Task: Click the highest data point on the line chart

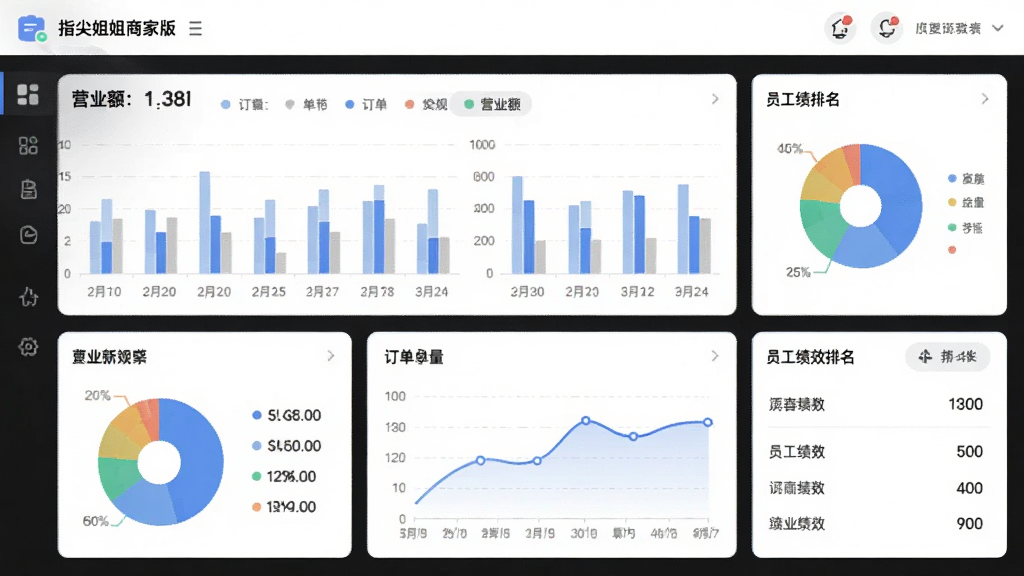Action: pyautogui.click(x=586, y=421)
